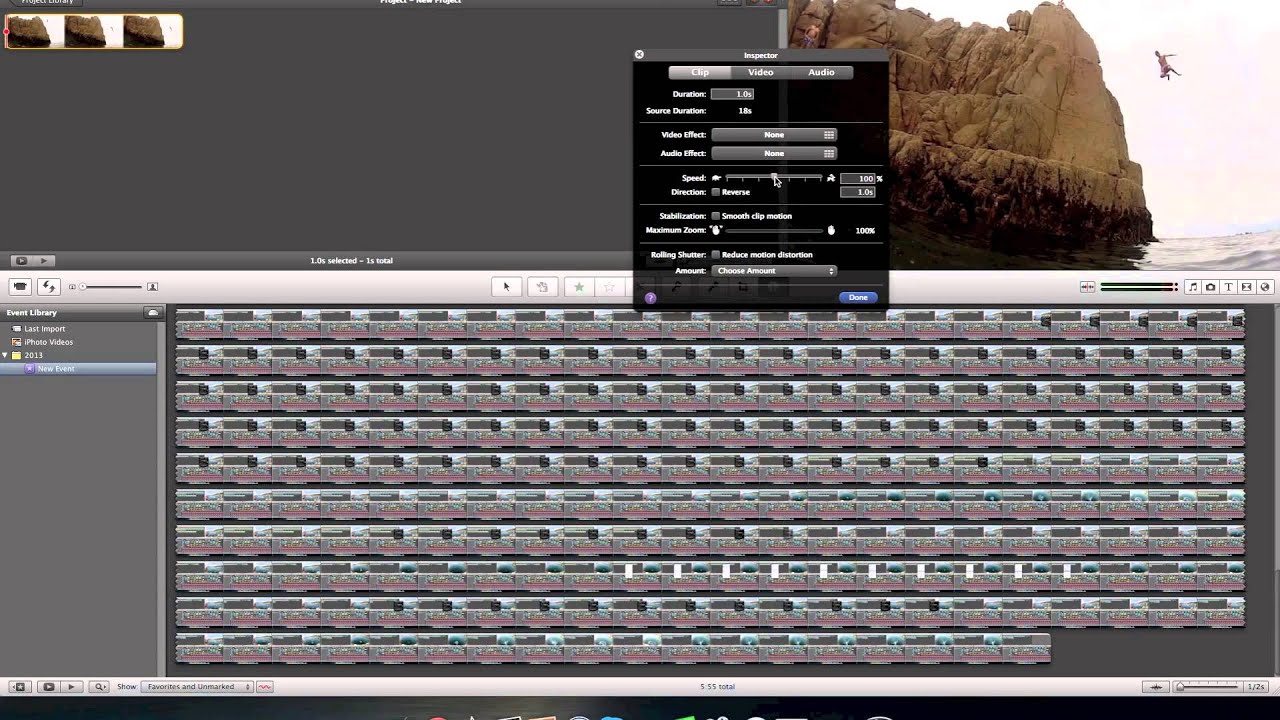Open the music and sound effects browser
Screen dimensions: 1280x720
pos(1192,287)
